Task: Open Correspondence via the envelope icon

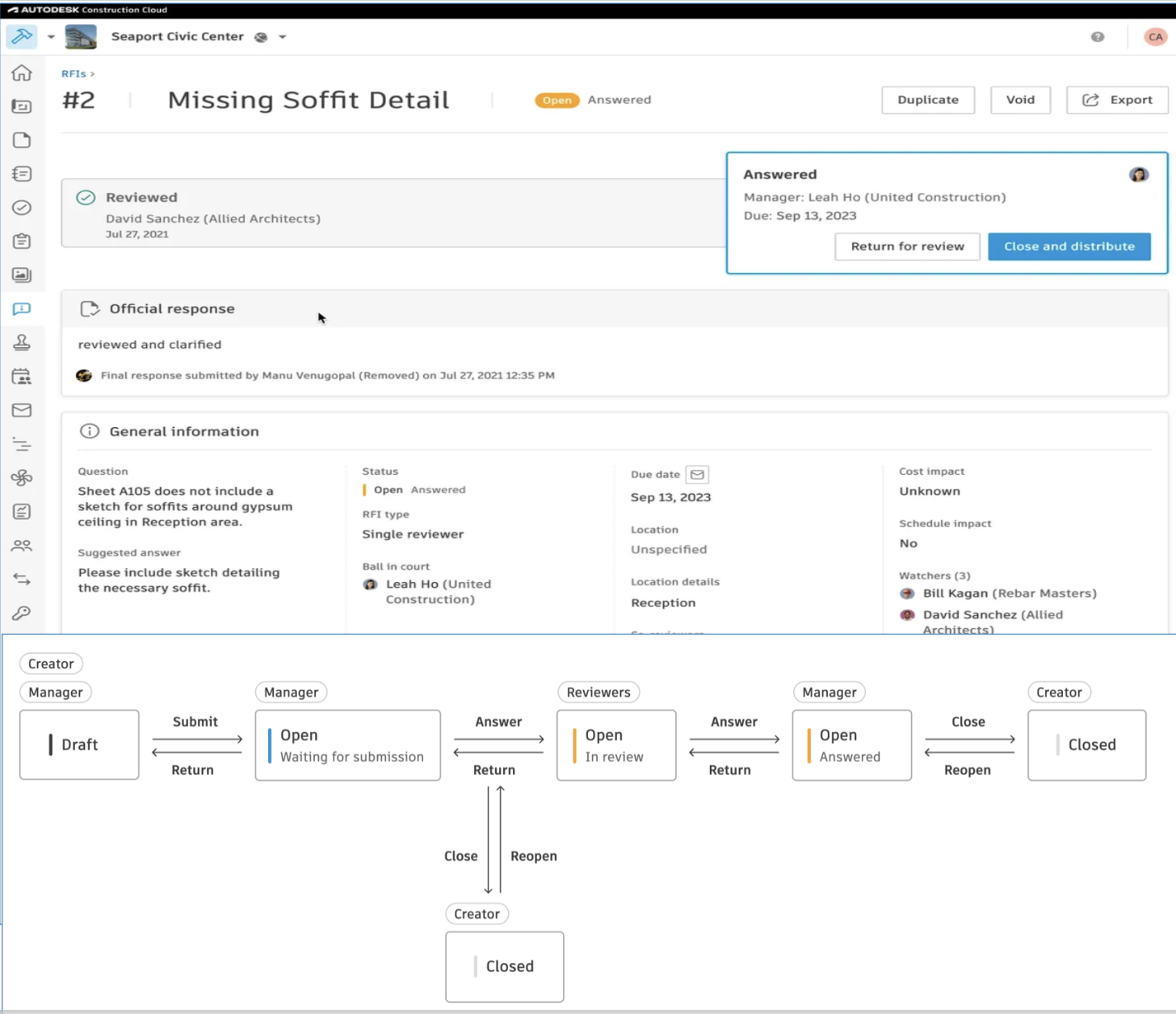Action: 22,410
